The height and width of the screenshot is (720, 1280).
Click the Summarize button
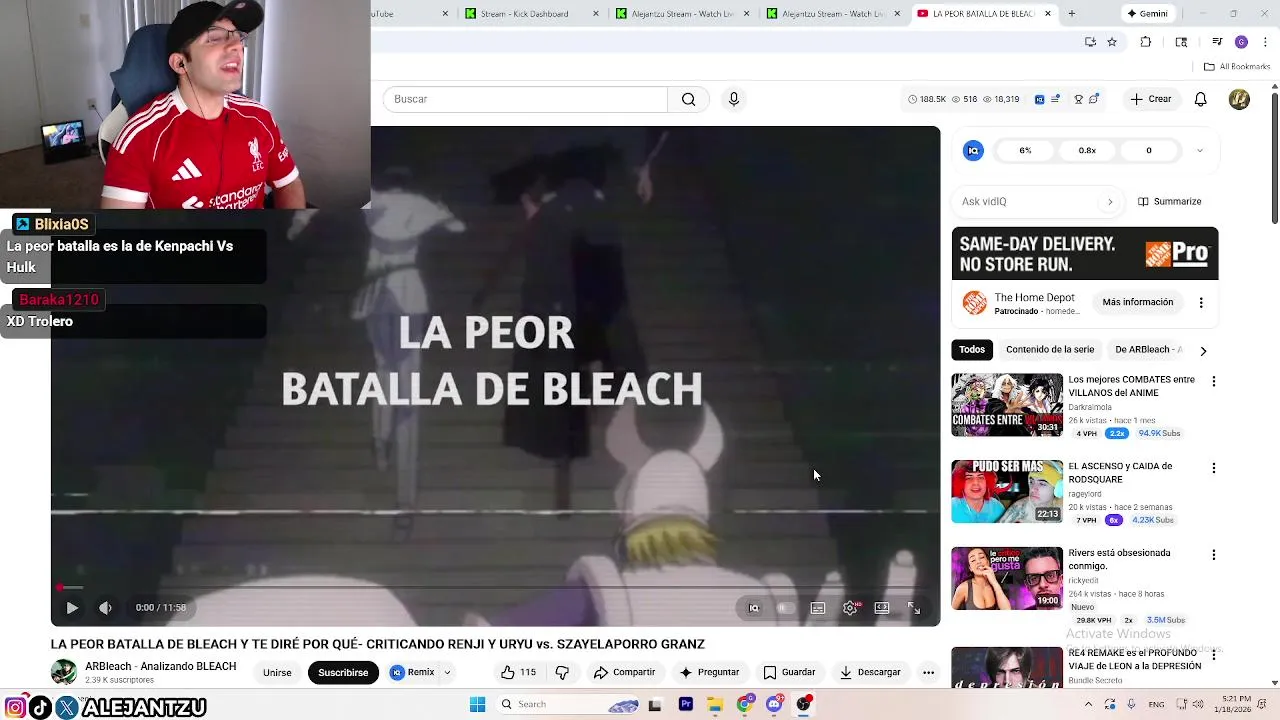(1169, 201)
